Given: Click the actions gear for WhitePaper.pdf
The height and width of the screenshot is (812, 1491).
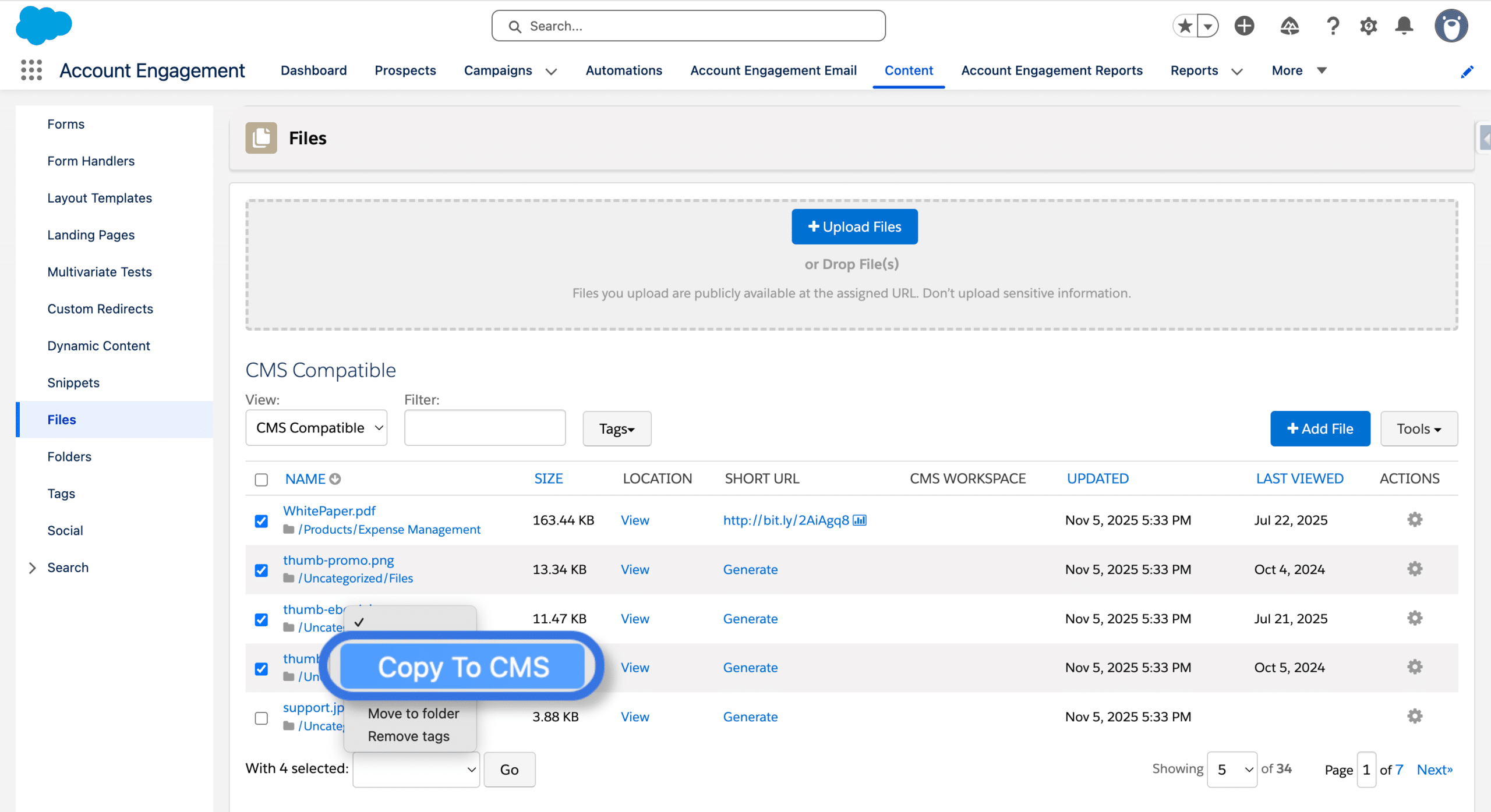Looking at the screenshot, I should (1415, 519).
